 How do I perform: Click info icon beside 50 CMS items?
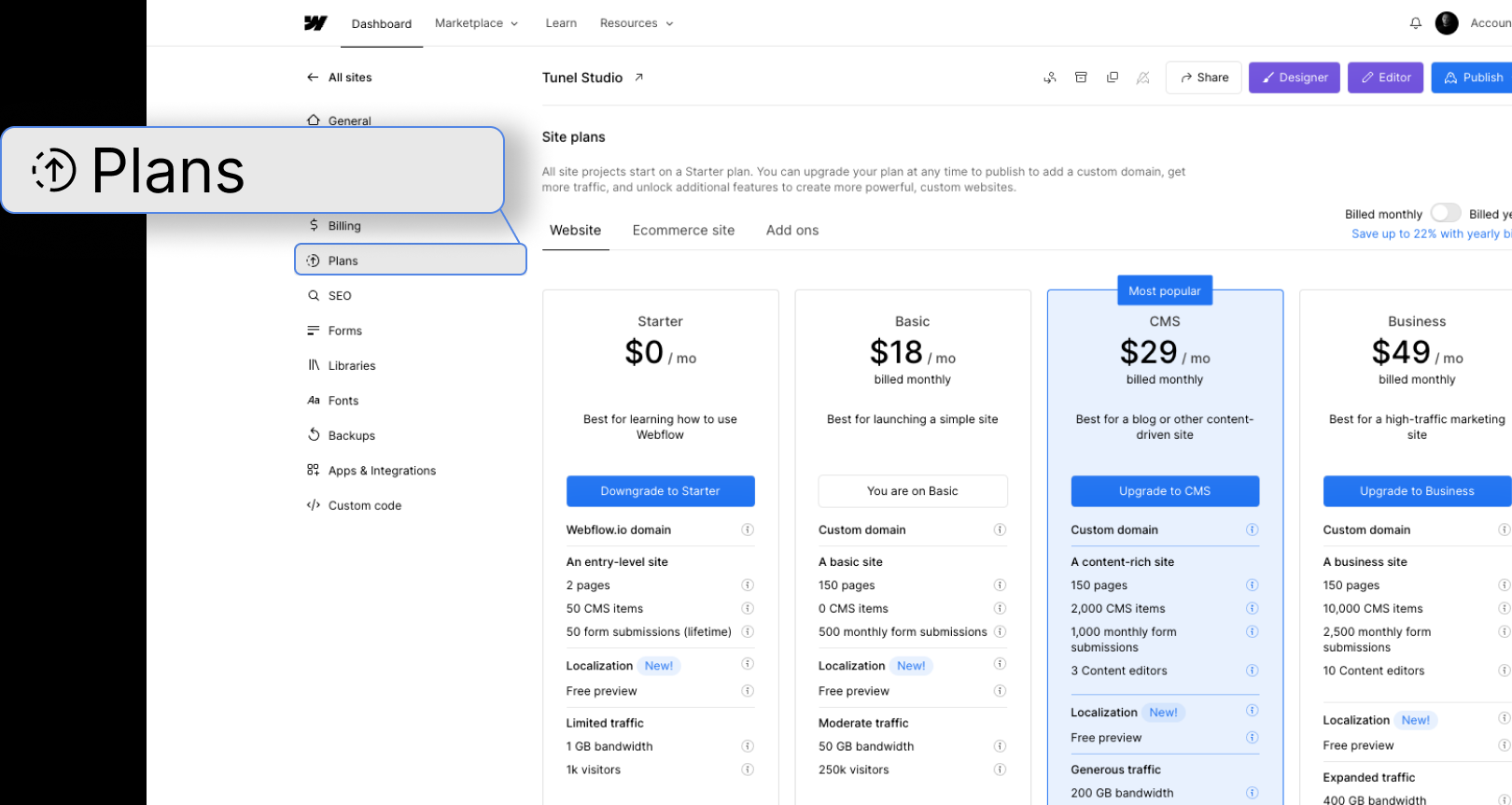tap(748, 609)
